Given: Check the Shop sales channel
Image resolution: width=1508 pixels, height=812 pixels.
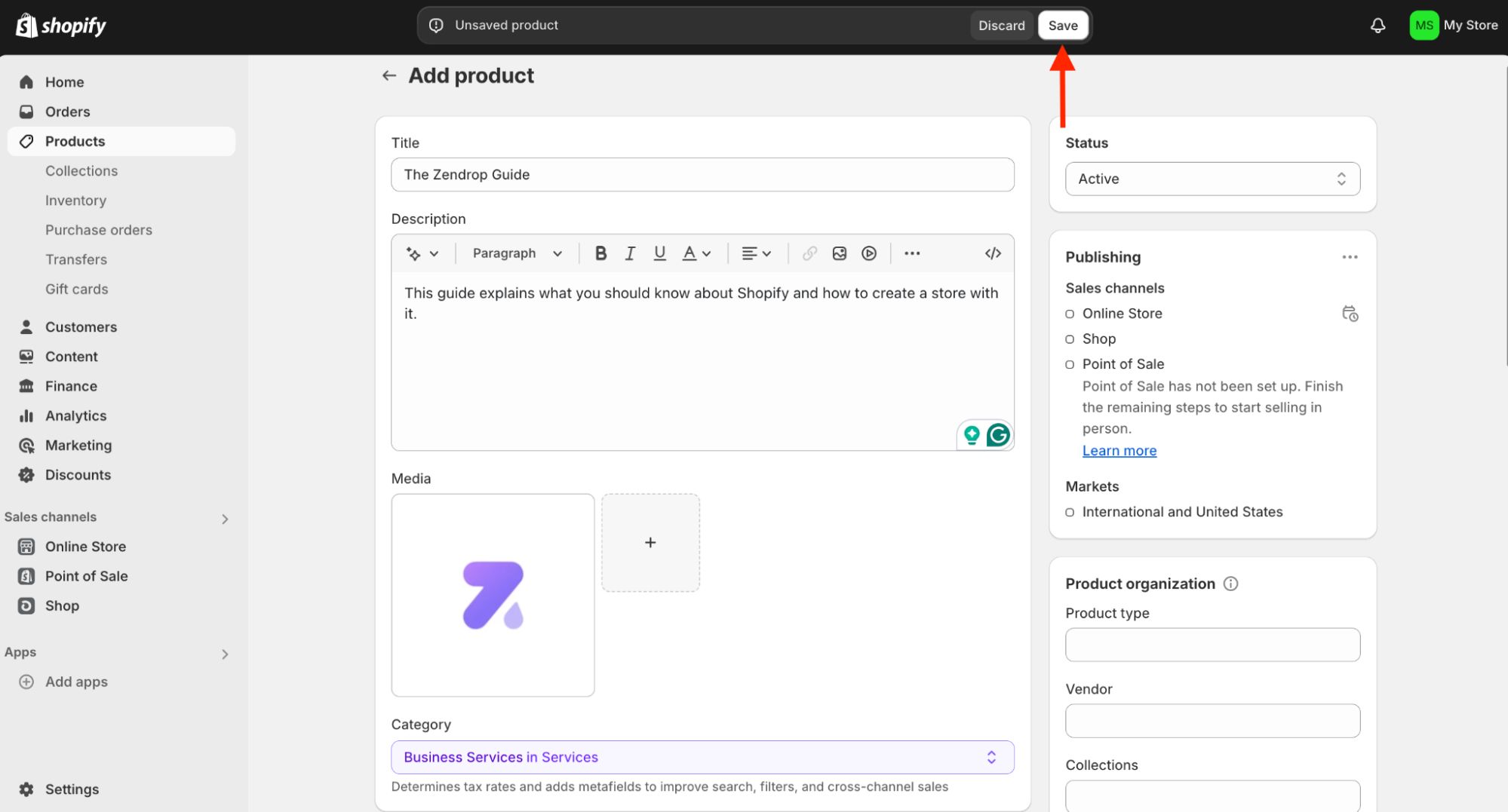Looking at the screenshot, I should (1070, 339).
